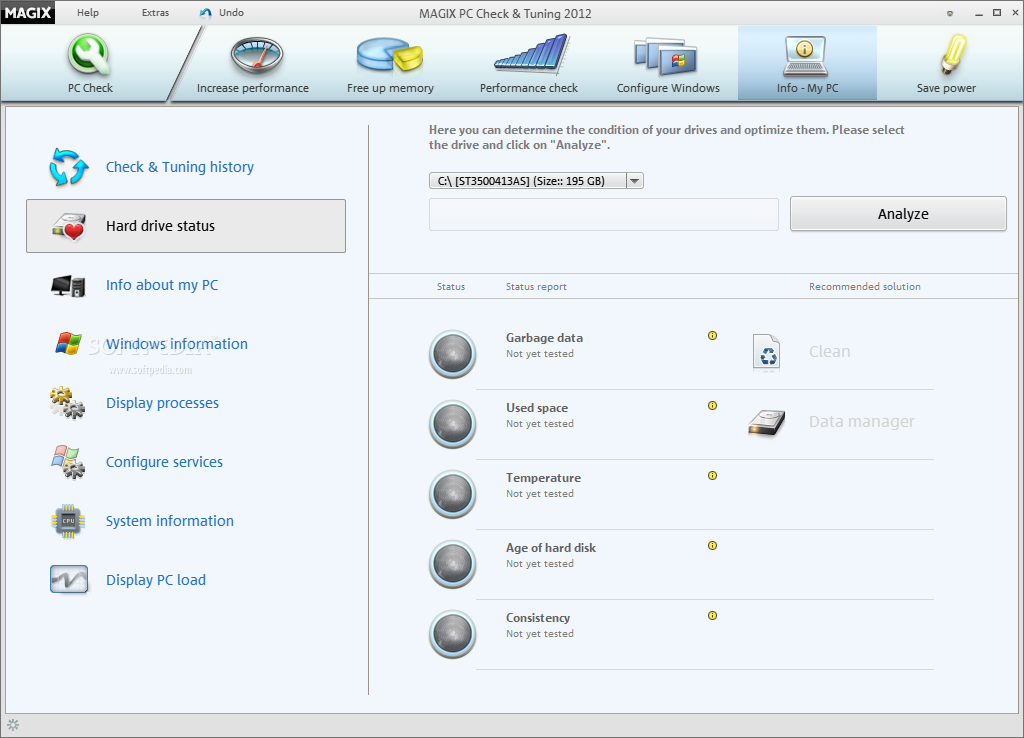1024x738 pixels.
Task: Click the Status column header
Action: pyautogui.click(x=451, y=287)
